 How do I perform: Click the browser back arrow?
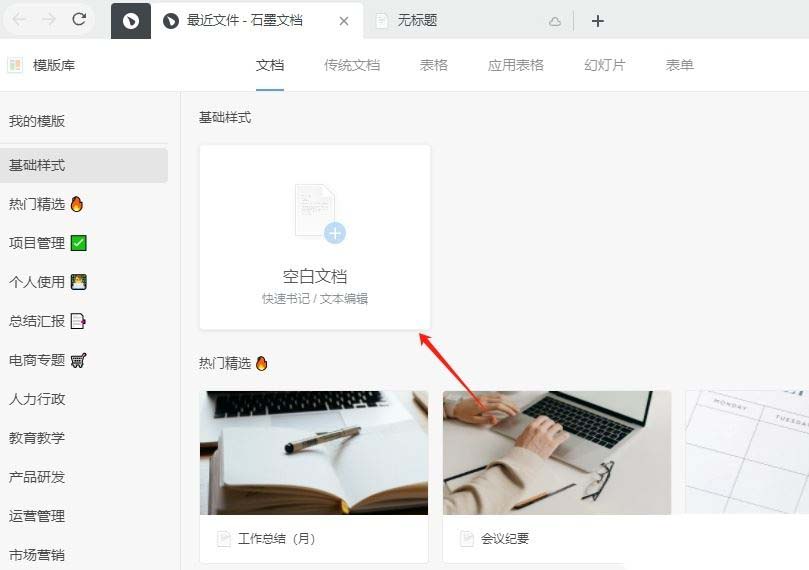20,20
